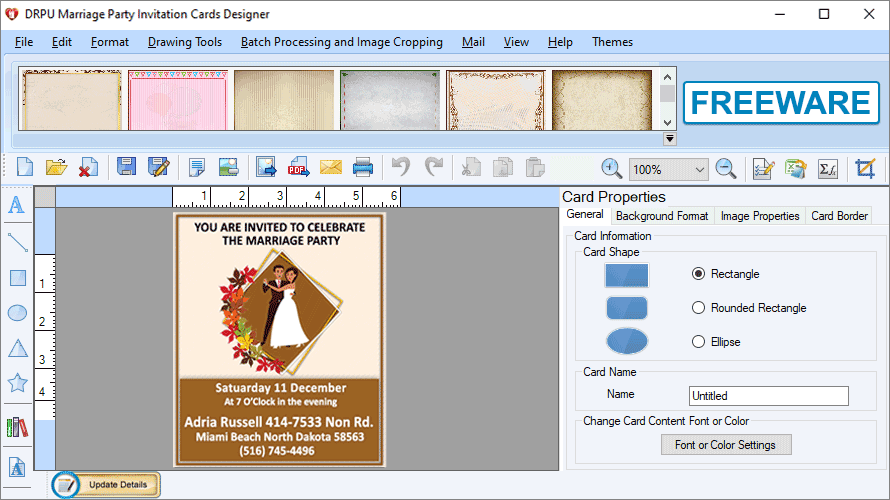Click the checklist-with-pencil icon in the toolbar

[x=763, y=169]
